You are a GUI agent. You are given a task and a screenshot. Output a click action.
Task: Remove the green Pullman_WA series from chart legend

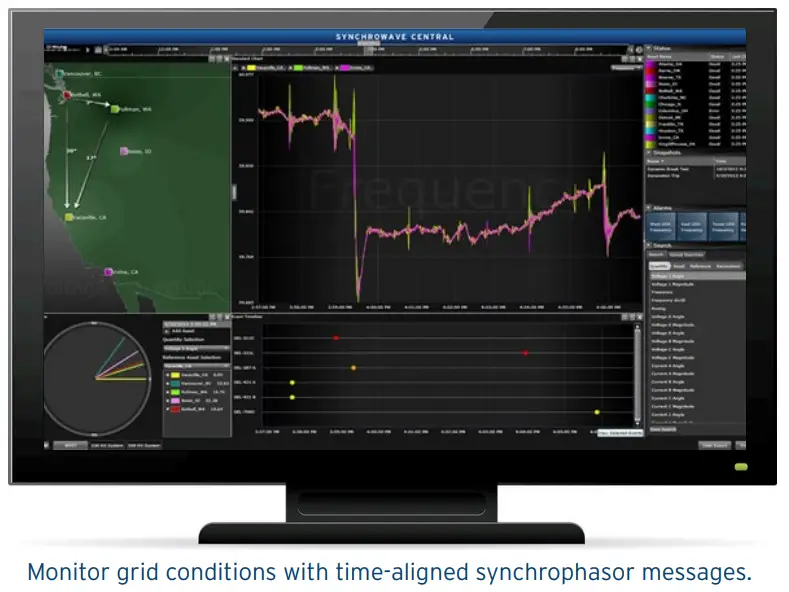(x=290, y=67)
